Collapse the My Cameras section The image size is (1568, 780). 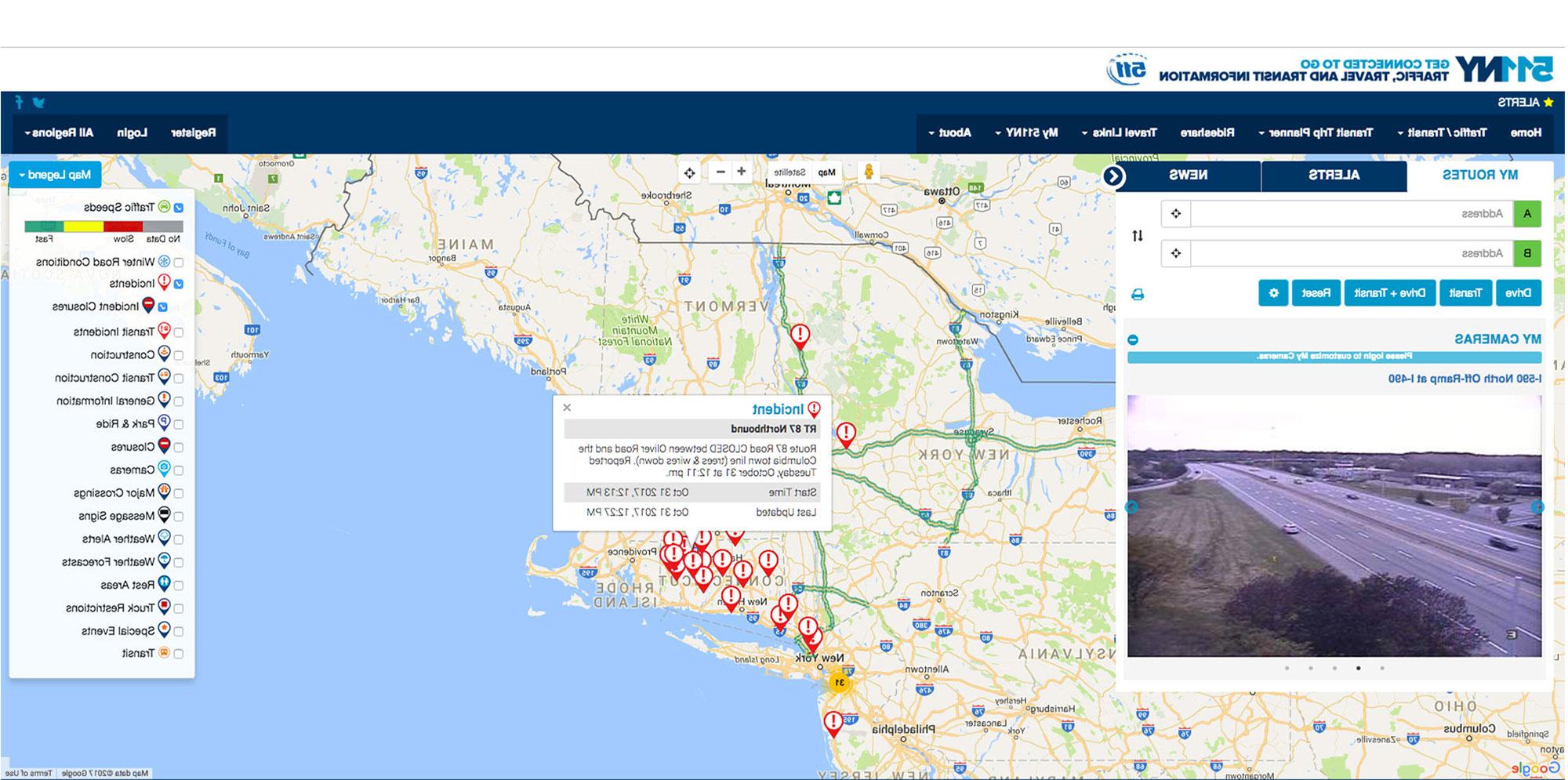1133,339
